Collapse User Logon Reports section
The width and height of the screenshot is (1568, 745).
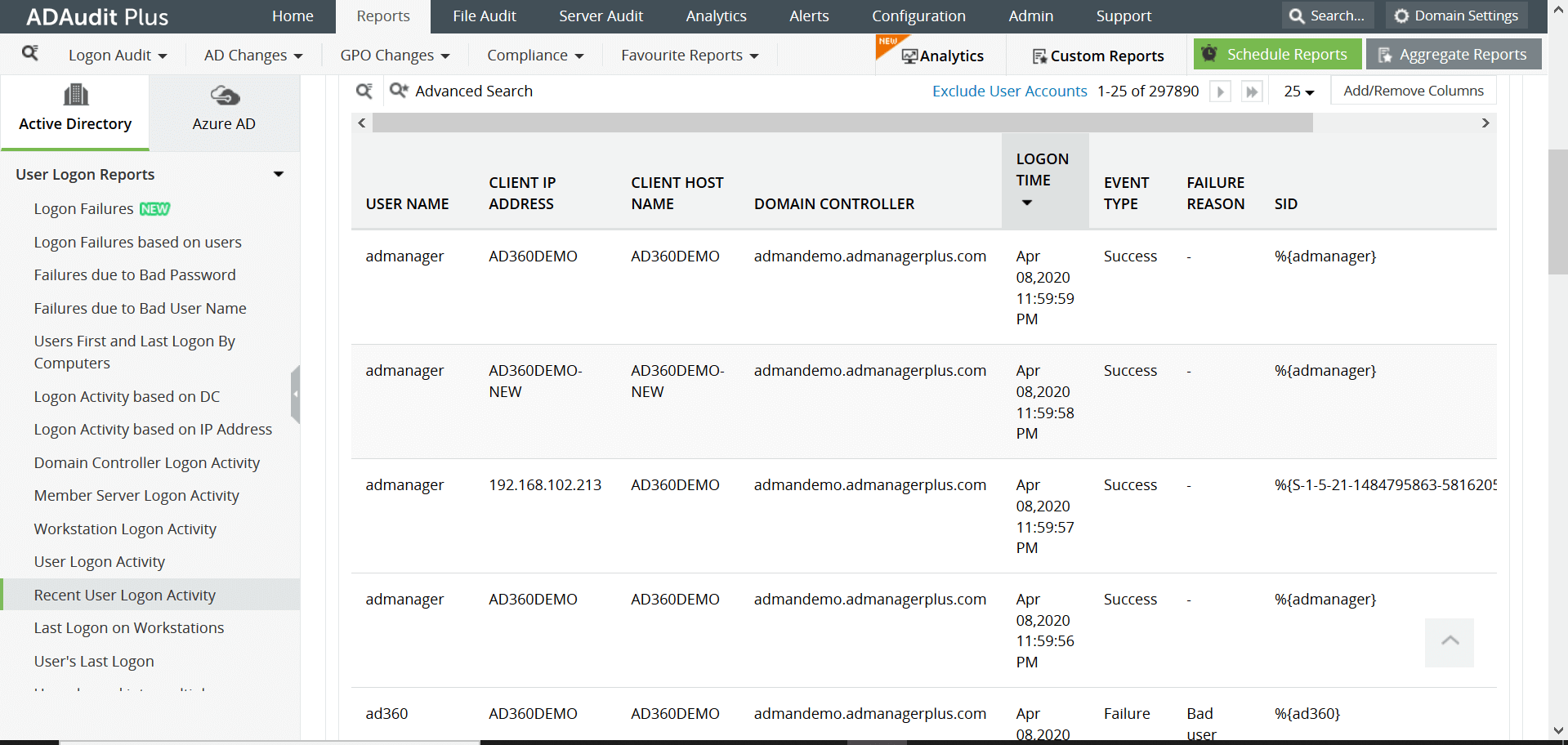pos(279,174)
